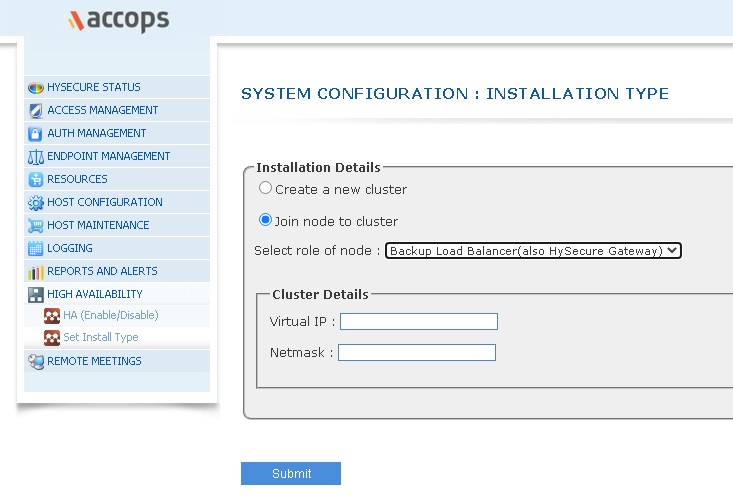This screenshot has height=495, width=733.
Task: Open Remote Meetings menu
Action: click(117, 361)
